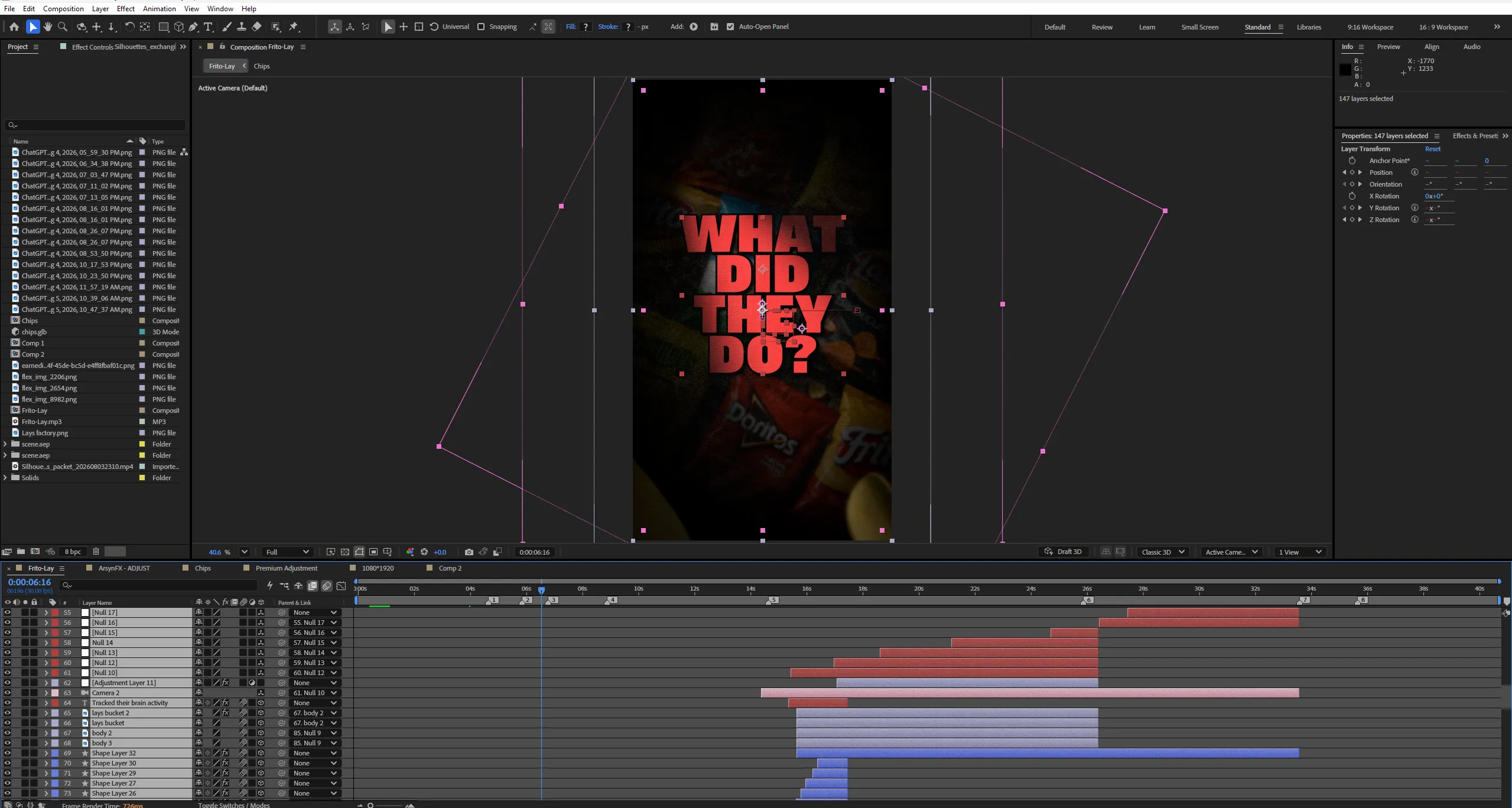Select the Eraser tool
1512x808 pixels.
tap(256, 27)
